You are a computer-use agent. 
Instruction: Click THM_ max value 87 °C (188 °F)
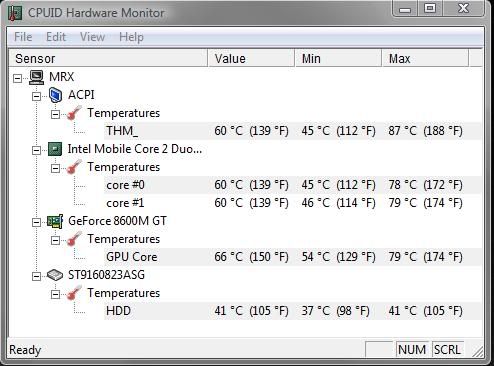pyautogui.click(x=425, y=131)
